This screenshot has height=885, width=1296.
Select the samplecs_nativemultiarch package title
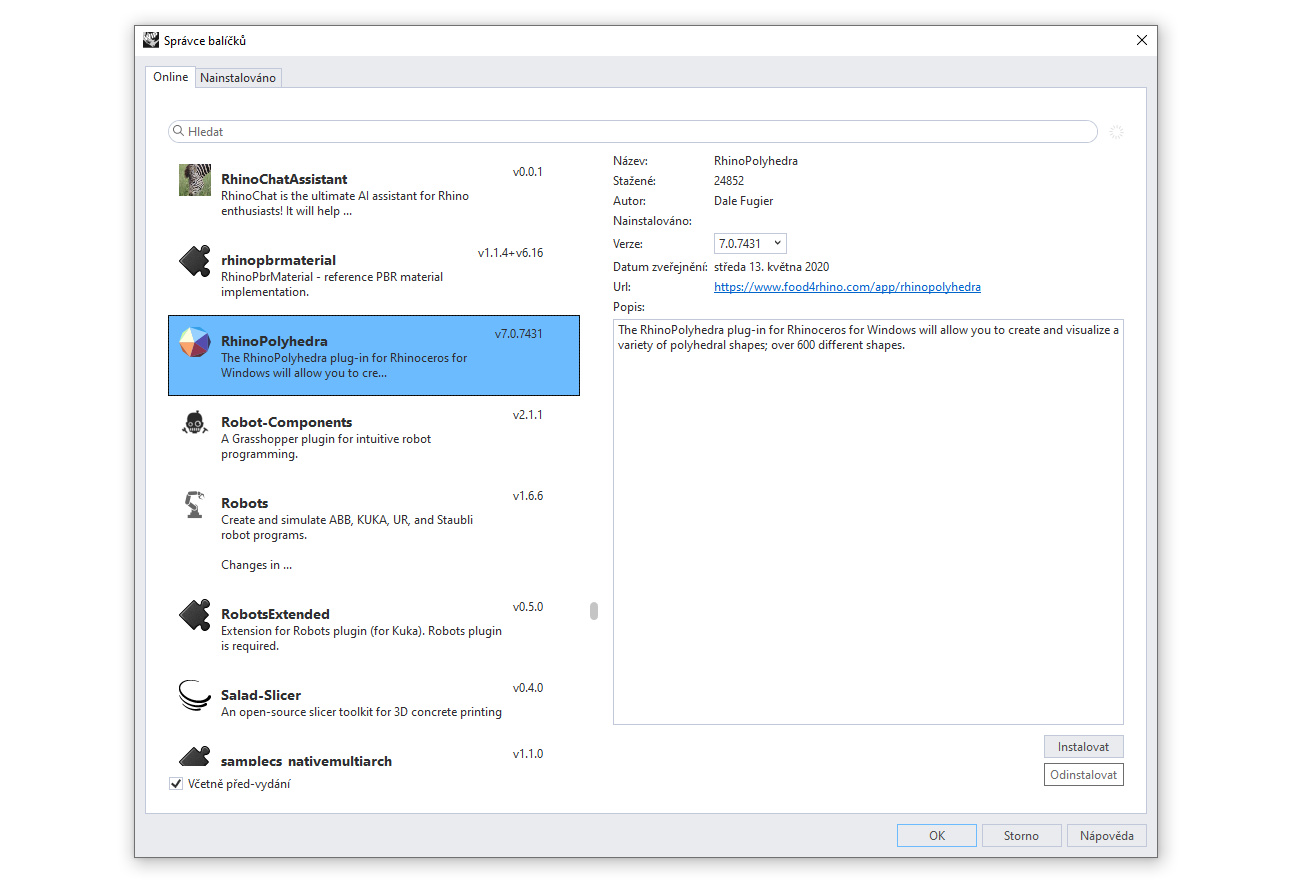[306, 761]
